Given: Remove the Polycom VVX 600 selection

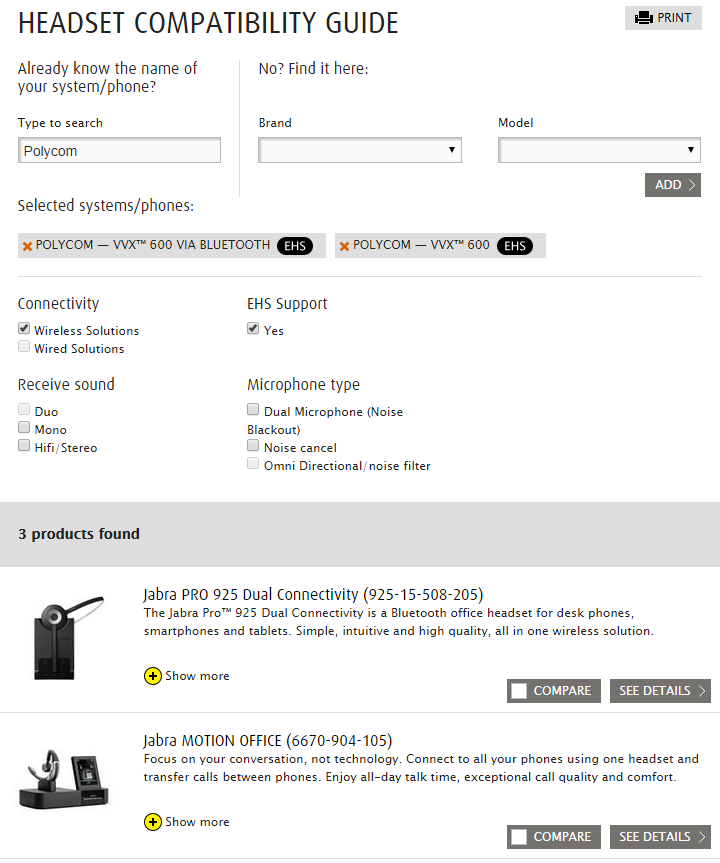Looking at the screenshot, I should [345, 246].
